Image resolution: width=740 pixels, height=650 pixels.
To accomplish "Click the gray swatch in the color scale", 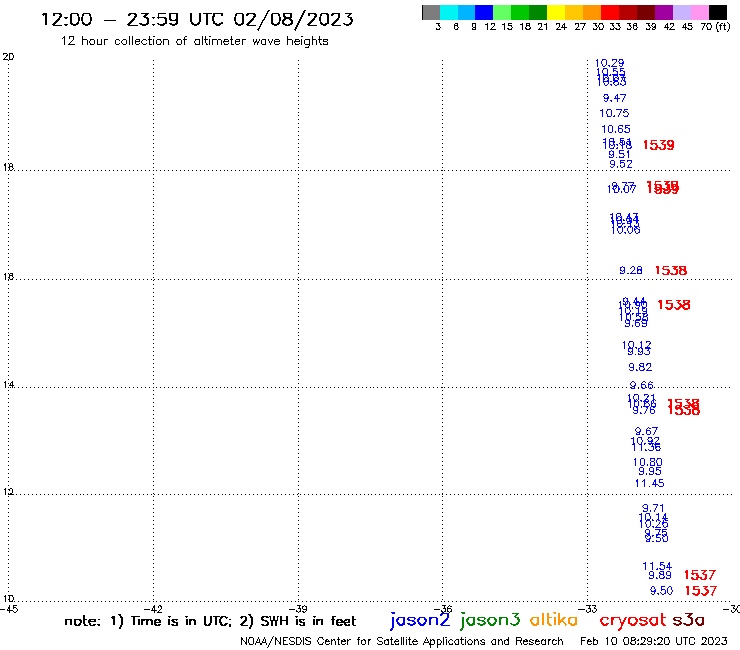I will tap(431, 12).
